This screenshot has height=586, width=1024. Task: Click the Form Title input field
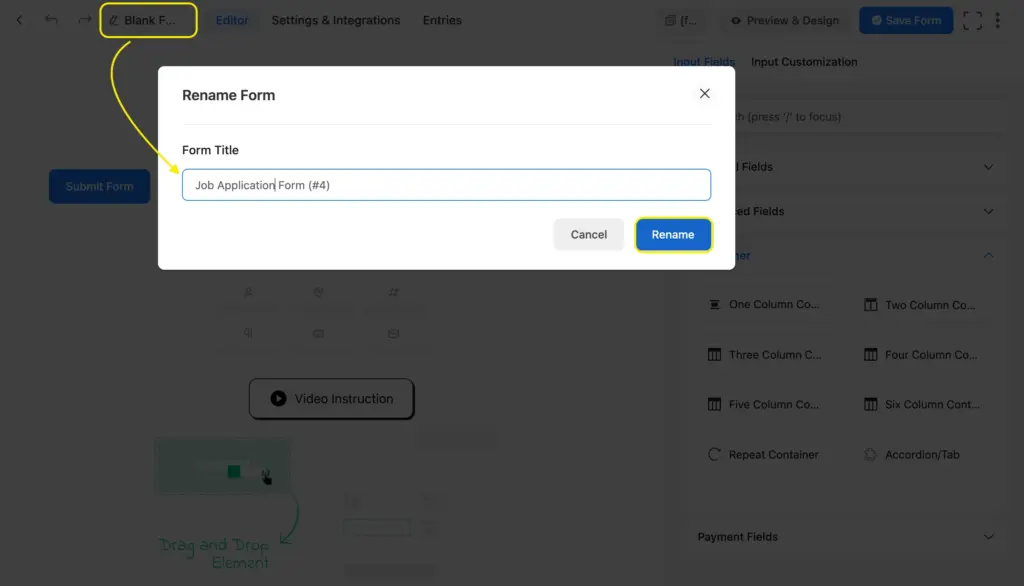click(x=446, y=185)
